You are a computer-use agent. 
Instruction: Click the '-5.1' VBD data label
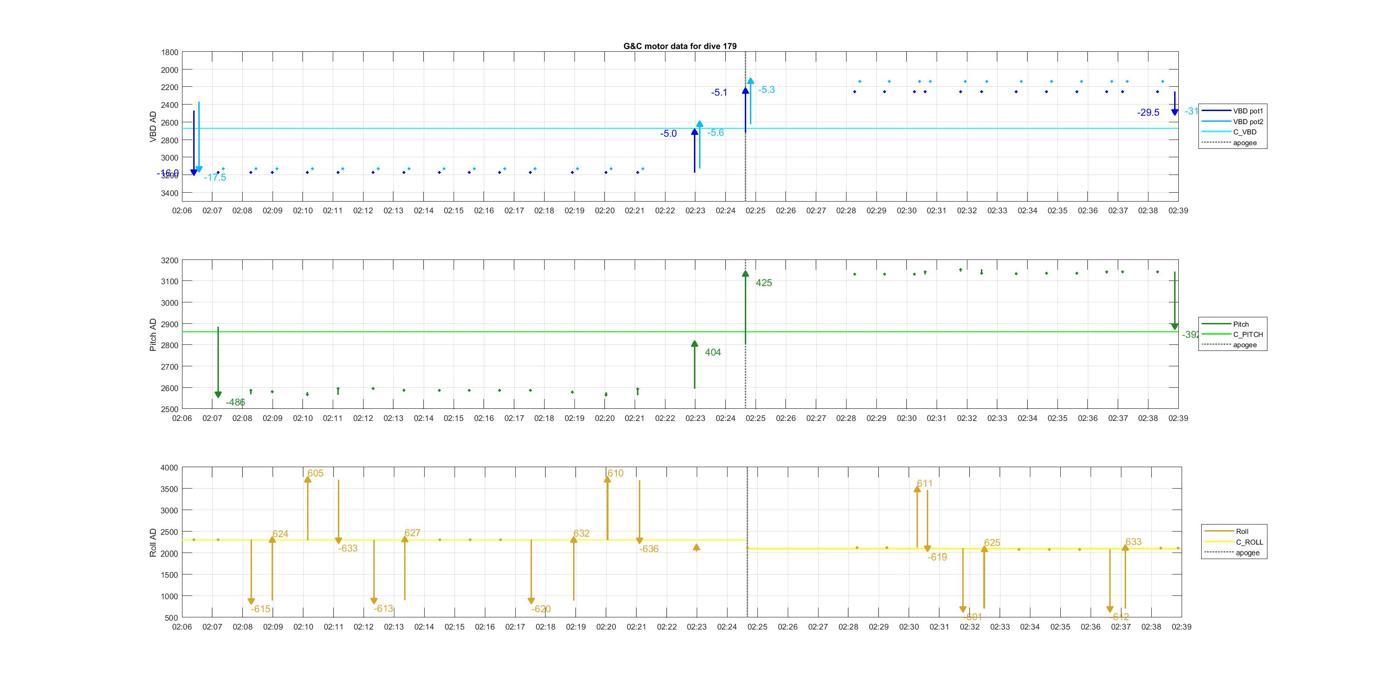[720, 93]
